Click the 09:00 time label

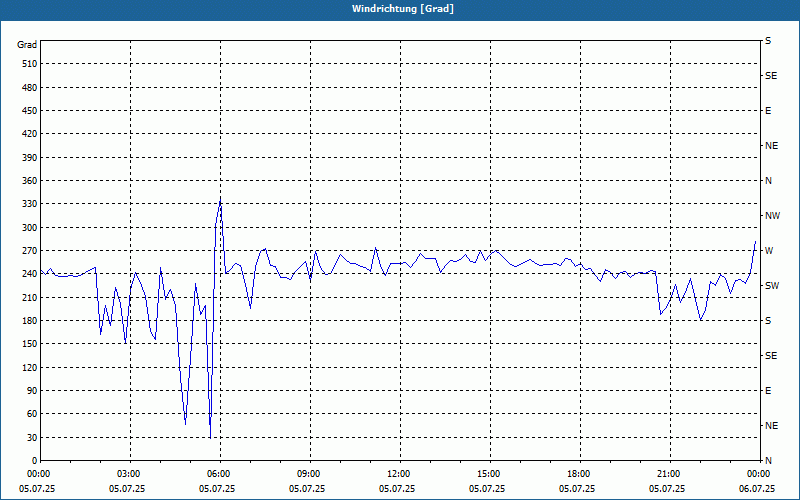tap(310, 474)
